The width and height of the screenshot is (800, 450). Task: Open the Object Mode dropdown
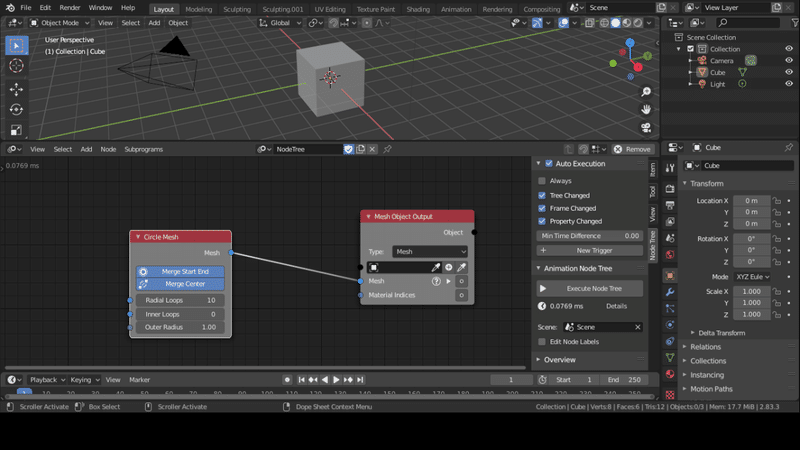click(x=62, y=22)
